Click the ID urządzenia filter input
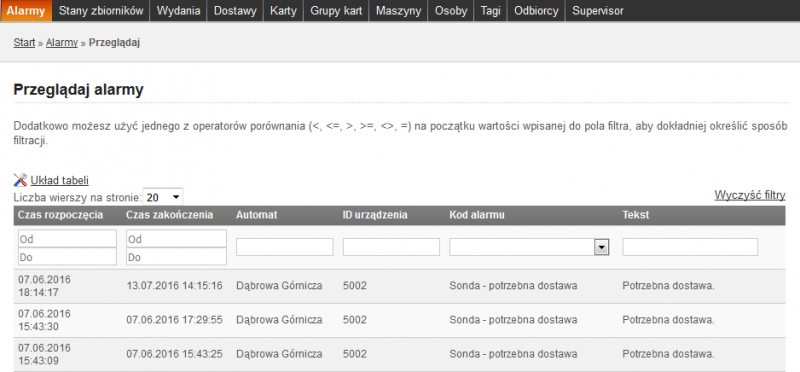800x372 pixels. point(391,247)
